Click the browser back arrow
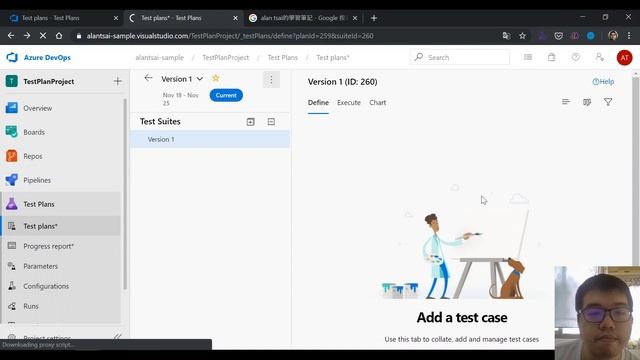The width and height of the screenshot is (640, 360). pyautogui.click(x=11, y=36)
